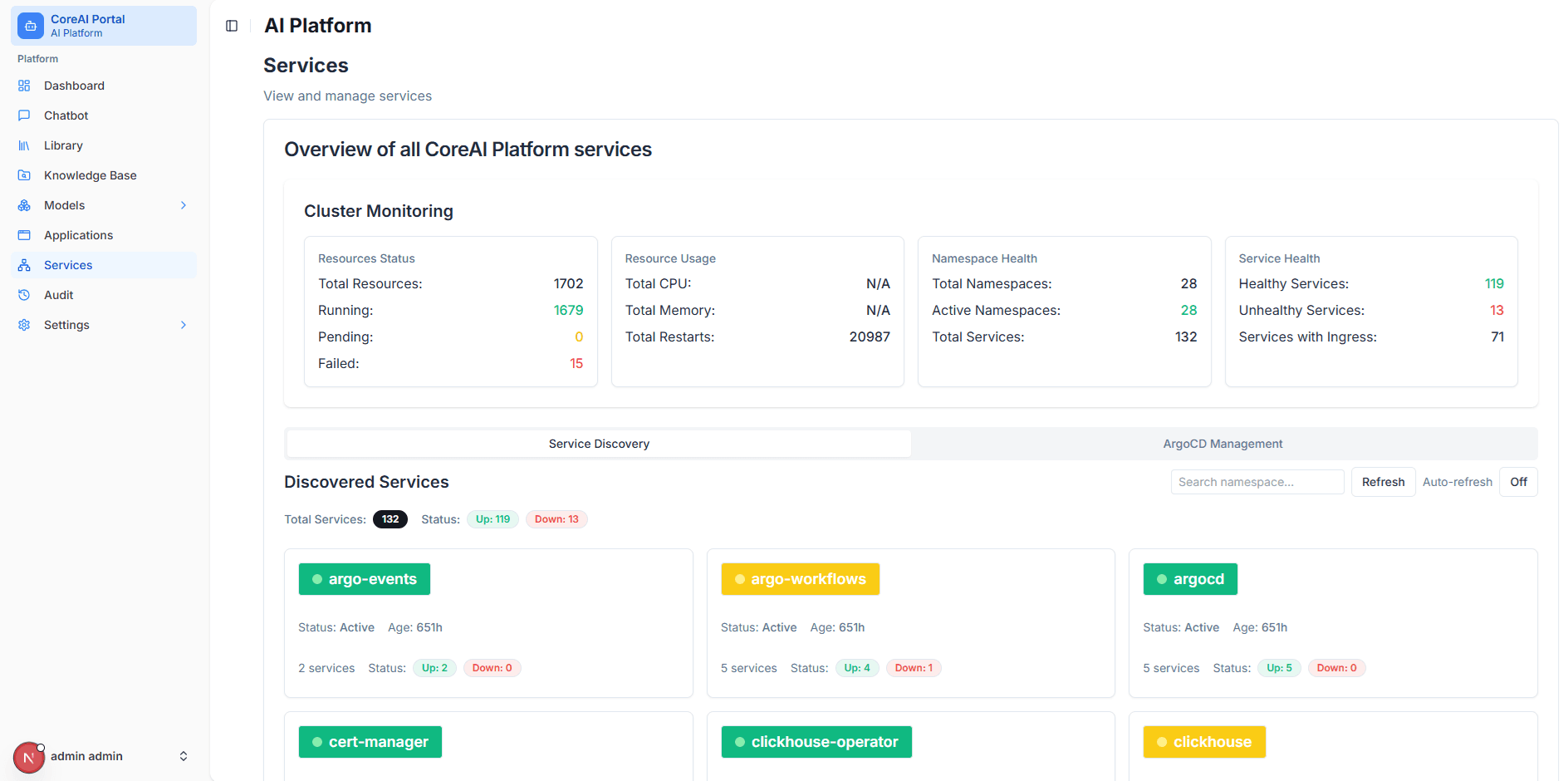Screen dimensions: 1568x781
Task: Click the Applications window icon
Action: tap(24, 235)
